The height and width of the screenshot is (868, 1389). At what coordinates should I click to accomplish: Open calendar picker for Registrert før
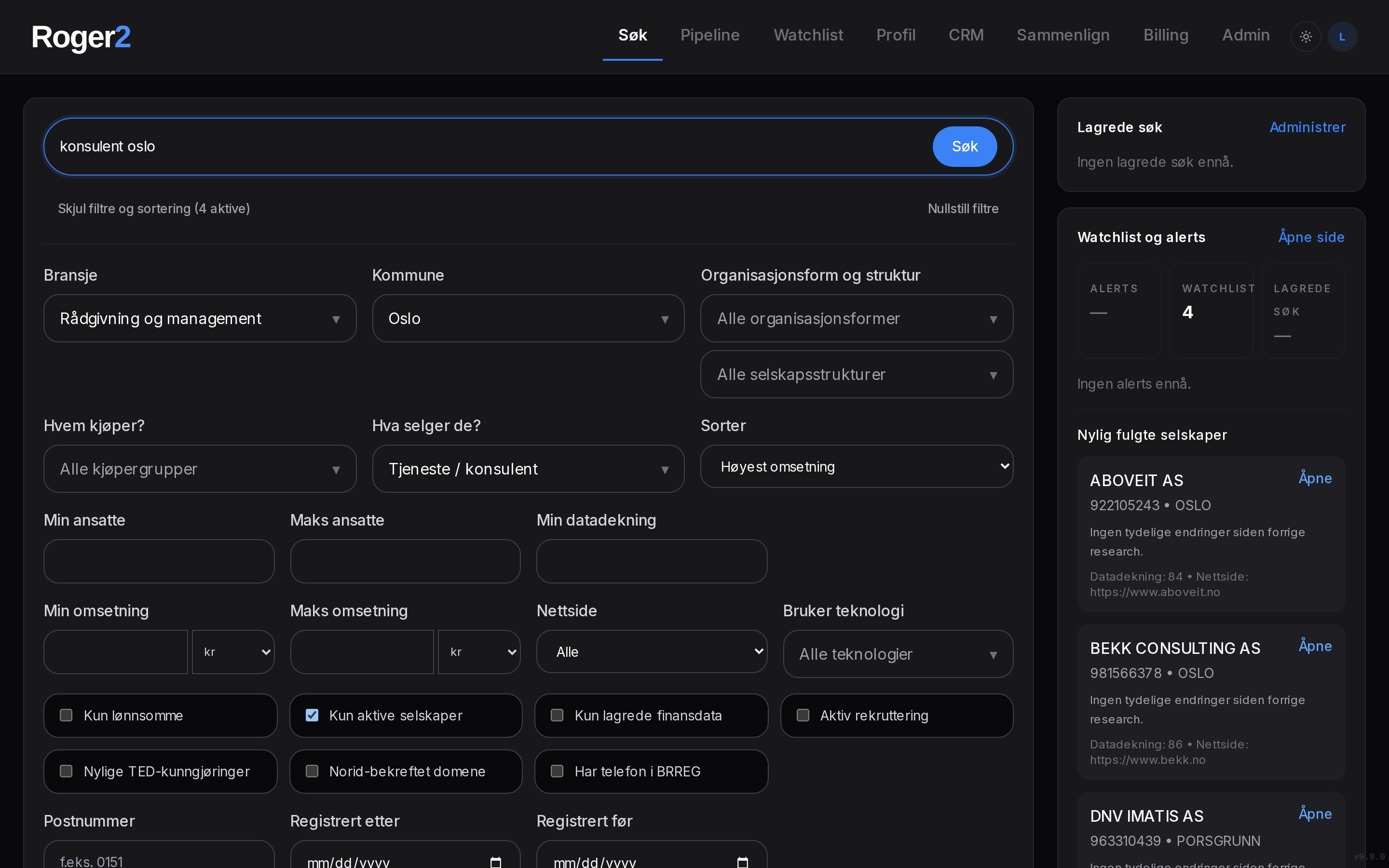[x=742, y=862]
